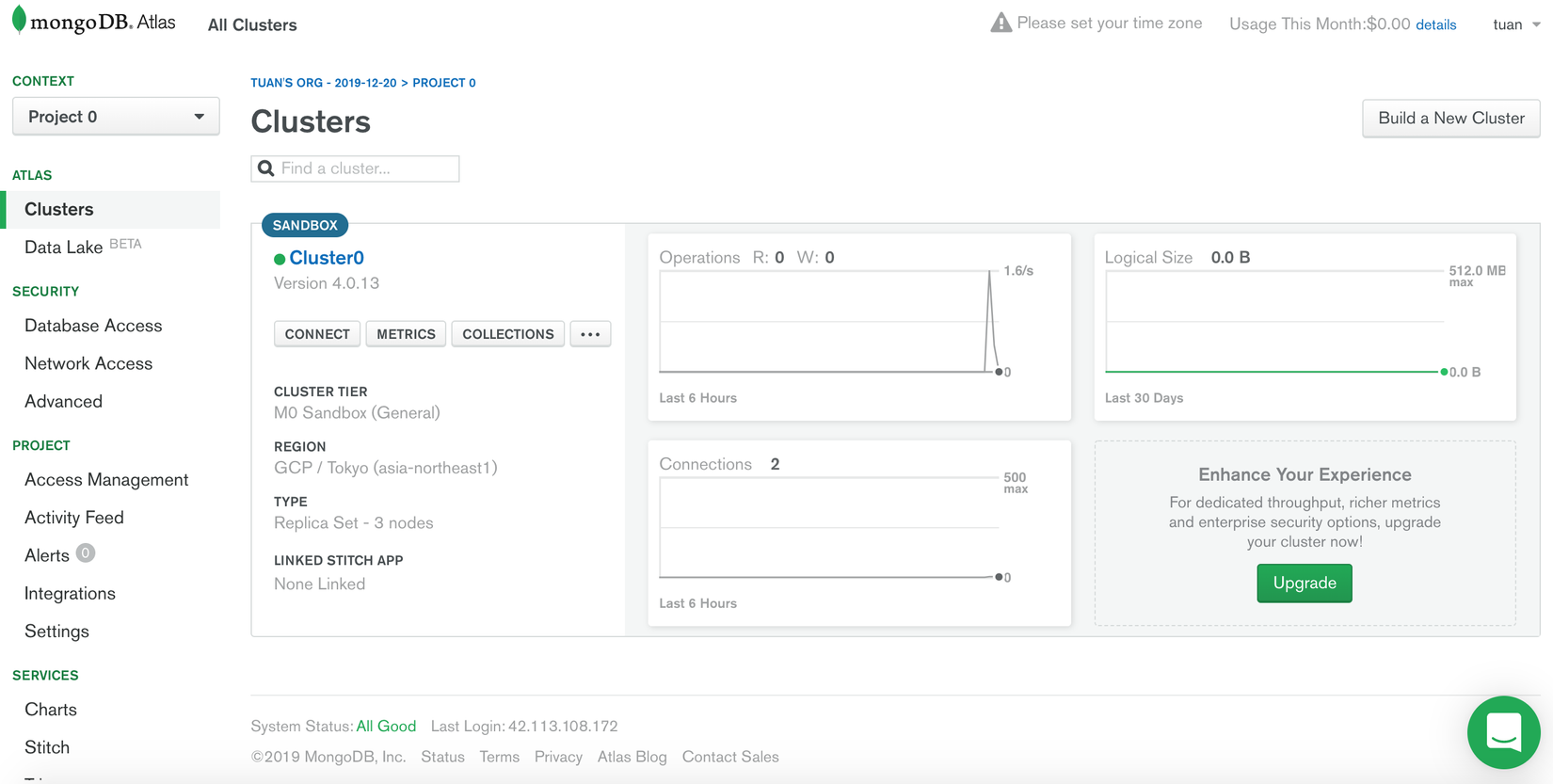Click the SANDBOX label badge

click(305, 225)
